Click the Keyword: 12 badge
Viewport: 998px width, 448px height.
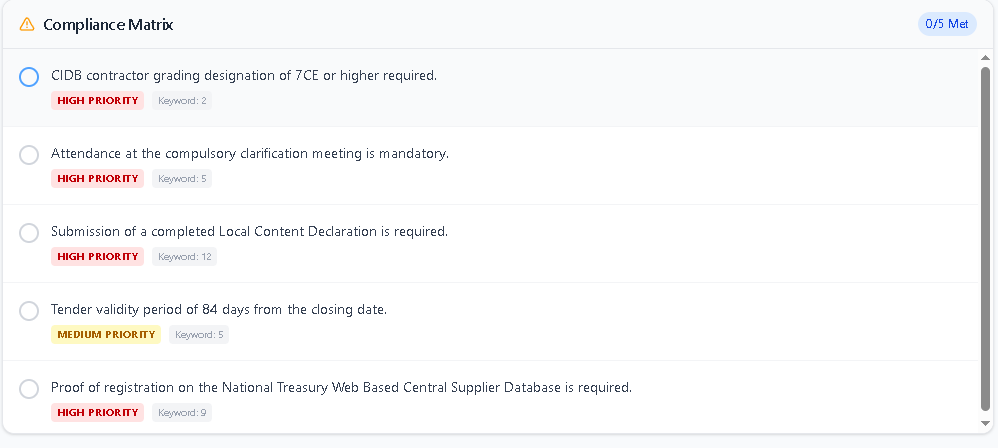click(x=185, y=257)
